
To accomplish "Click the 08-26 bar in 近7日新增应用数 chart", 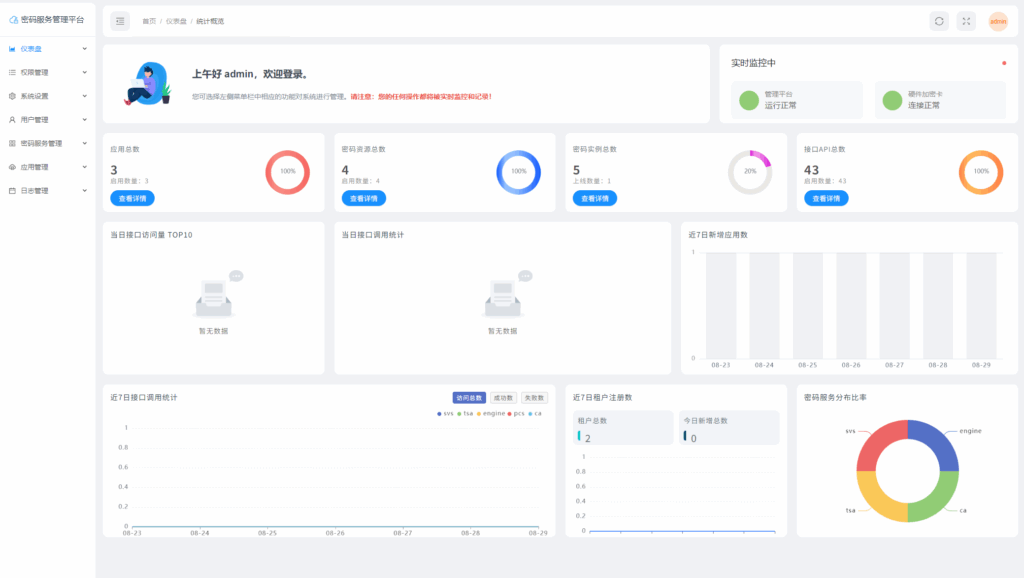I will pyautogui.click(x=851, y=305).
